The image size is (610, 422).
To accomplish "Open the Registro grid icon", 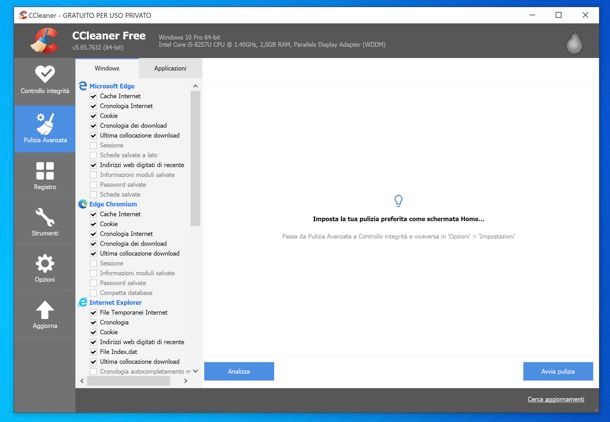I will tap(45, 171).
